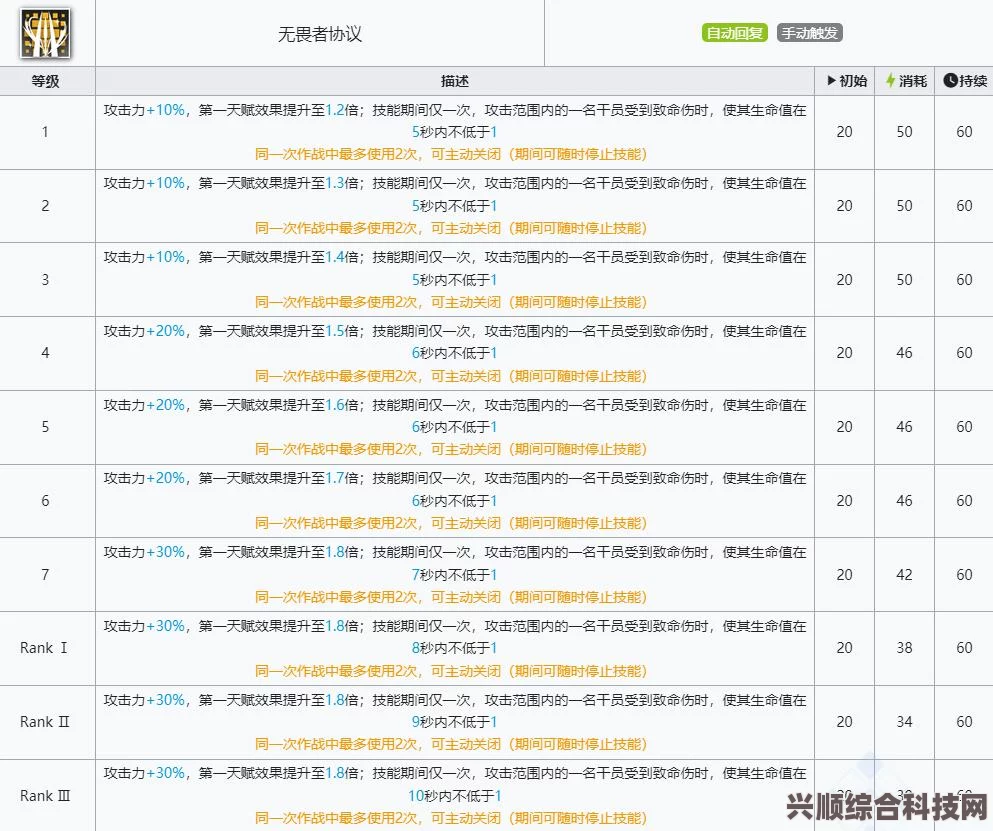Click the 描述 column header
The image size is (993, 831).
[x=455, y=81]
